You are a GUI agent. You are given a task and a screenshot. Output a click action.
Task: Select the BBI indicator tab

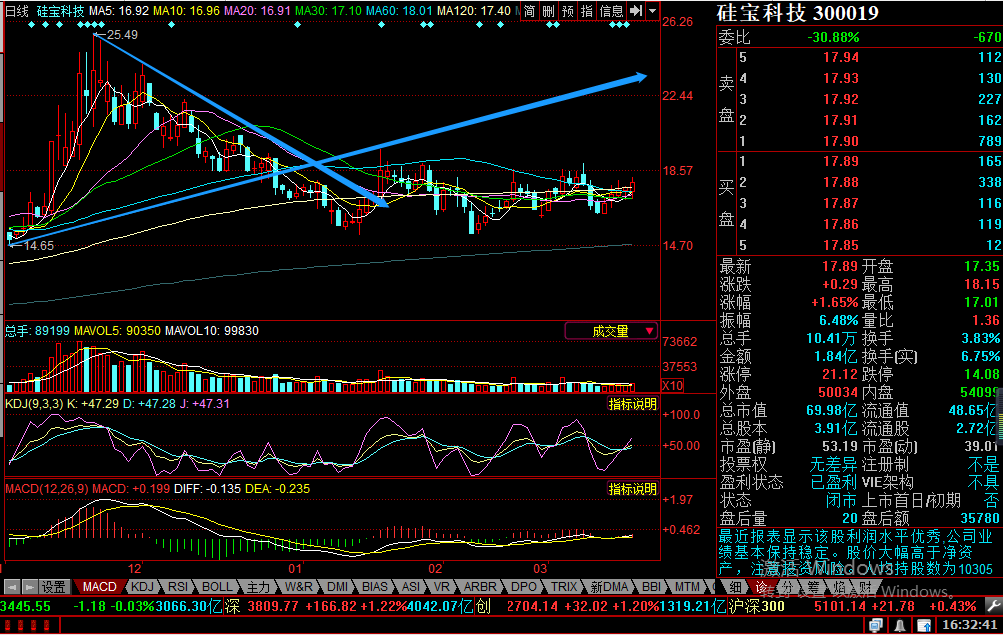[651, 586]
